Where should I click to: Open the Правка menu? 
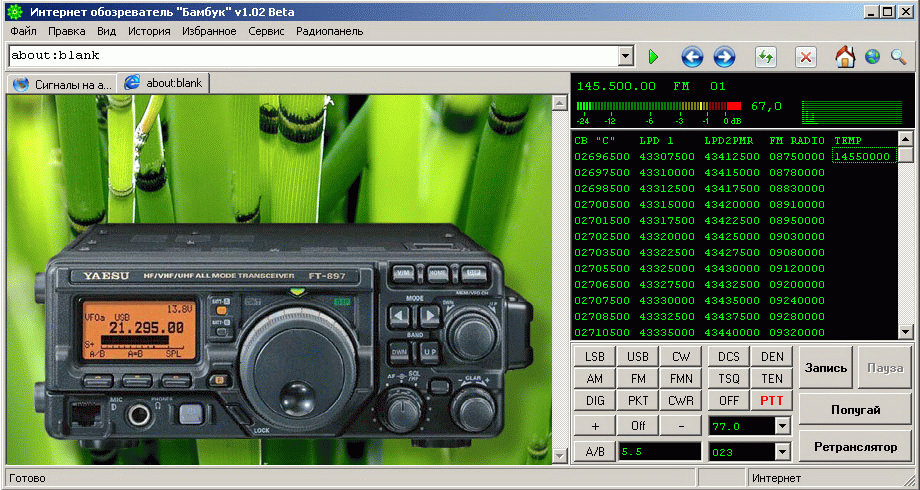click(67, 32)
